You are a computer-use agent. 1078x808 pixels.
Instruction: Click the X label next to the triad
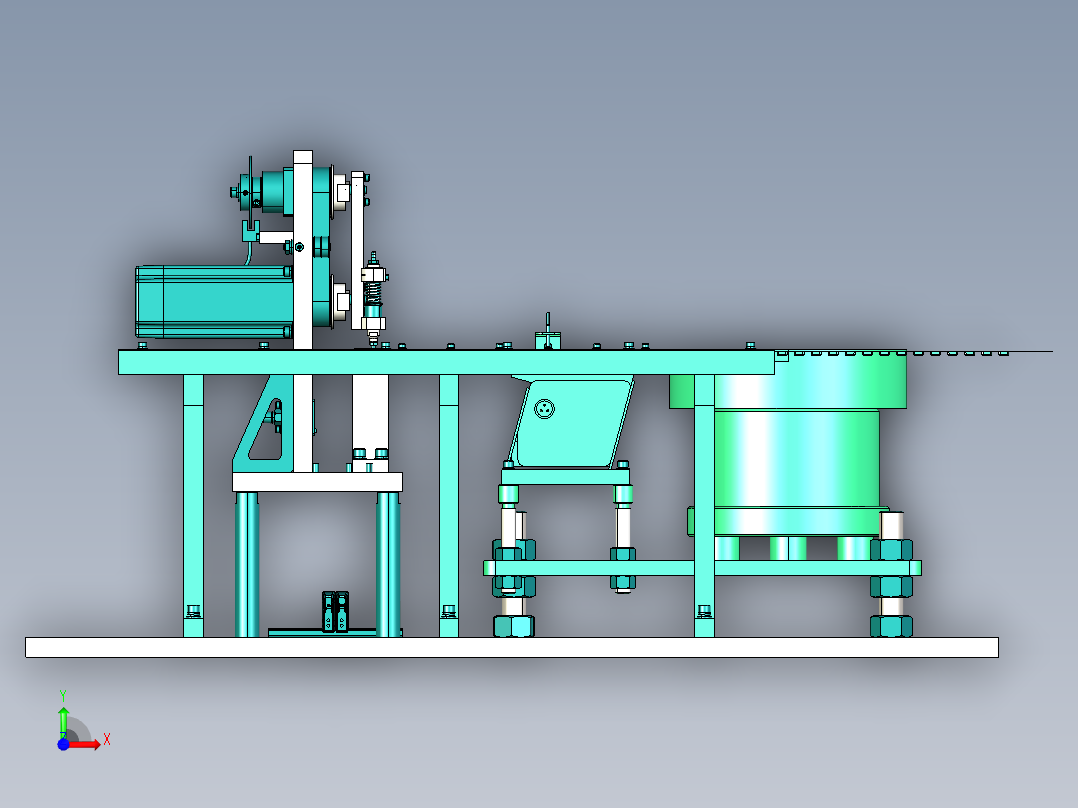(107, 740)
